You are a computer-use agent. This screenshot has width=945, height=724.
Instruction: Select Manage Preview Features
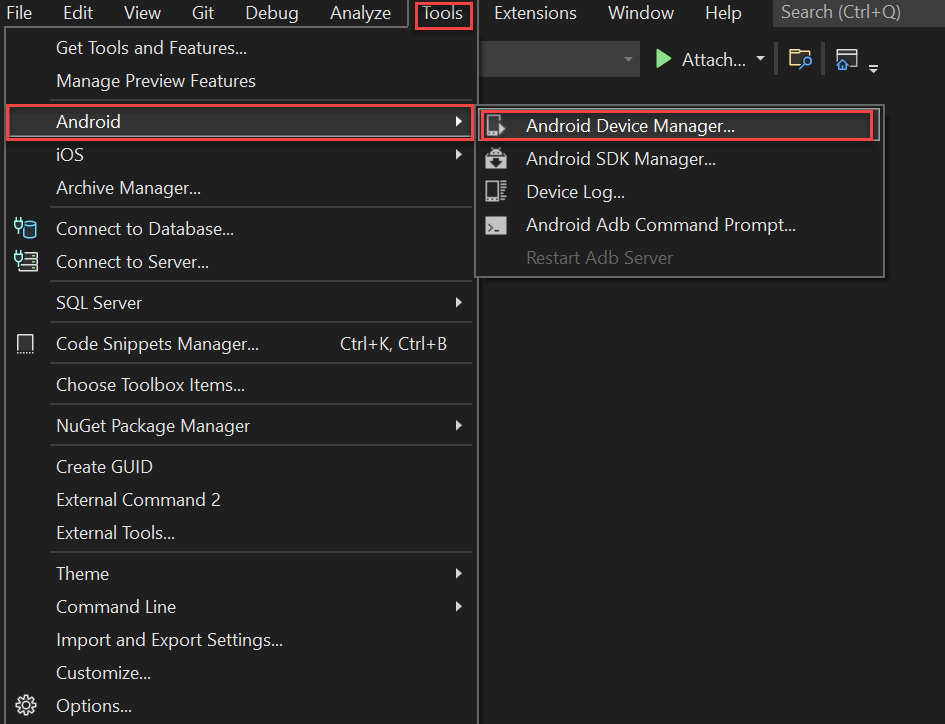coord(240,81)
